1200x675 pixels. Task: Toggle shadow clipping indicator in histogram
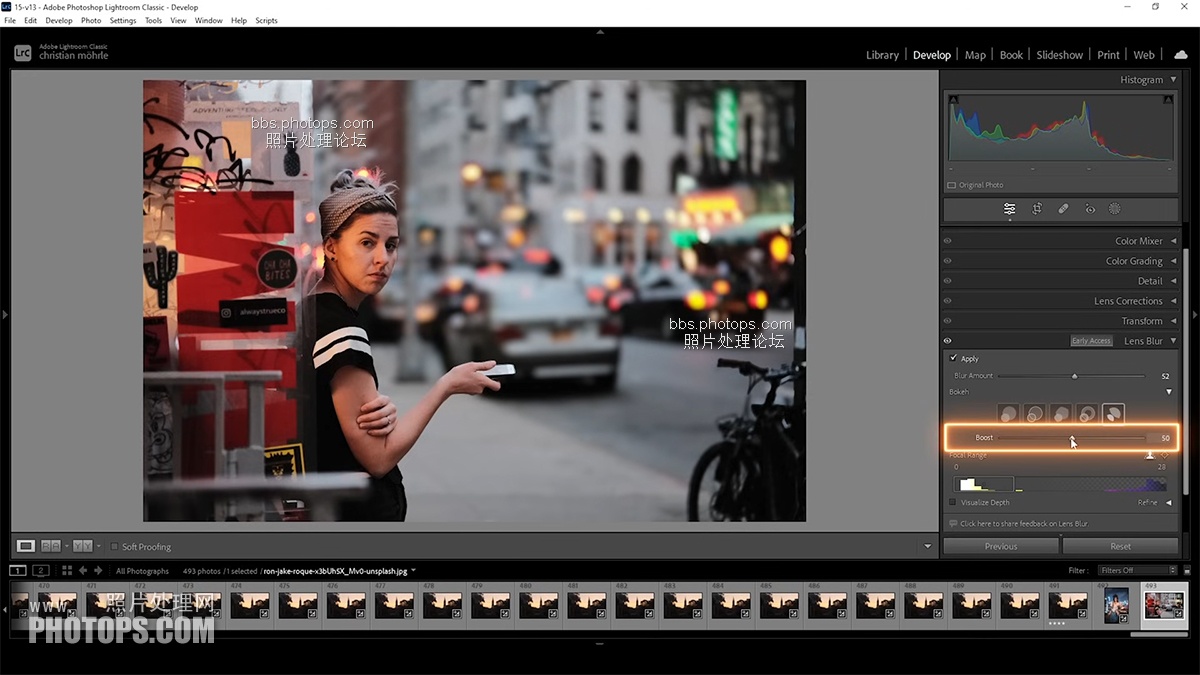click(x=953, y=99)
